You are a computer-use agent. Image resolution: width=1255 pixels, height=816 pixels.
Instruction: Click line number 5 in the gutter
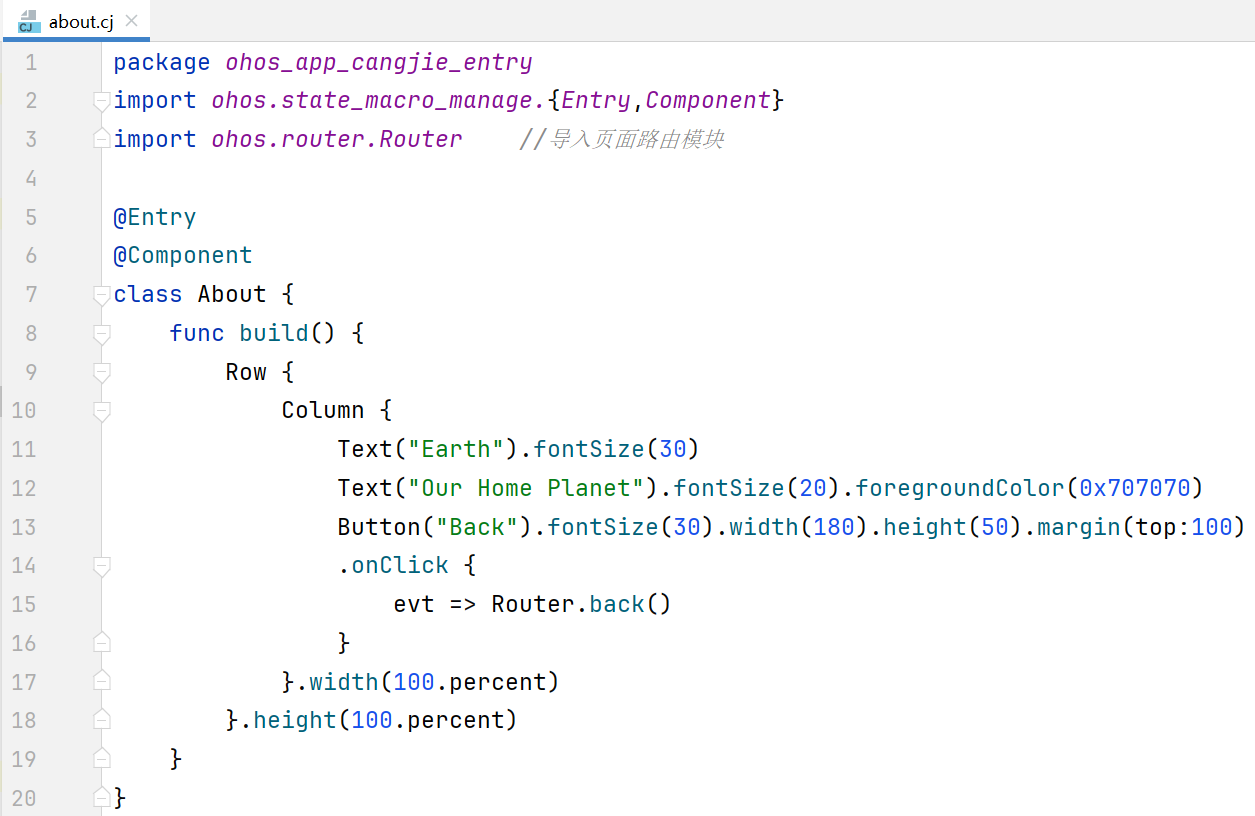[30, 217]
